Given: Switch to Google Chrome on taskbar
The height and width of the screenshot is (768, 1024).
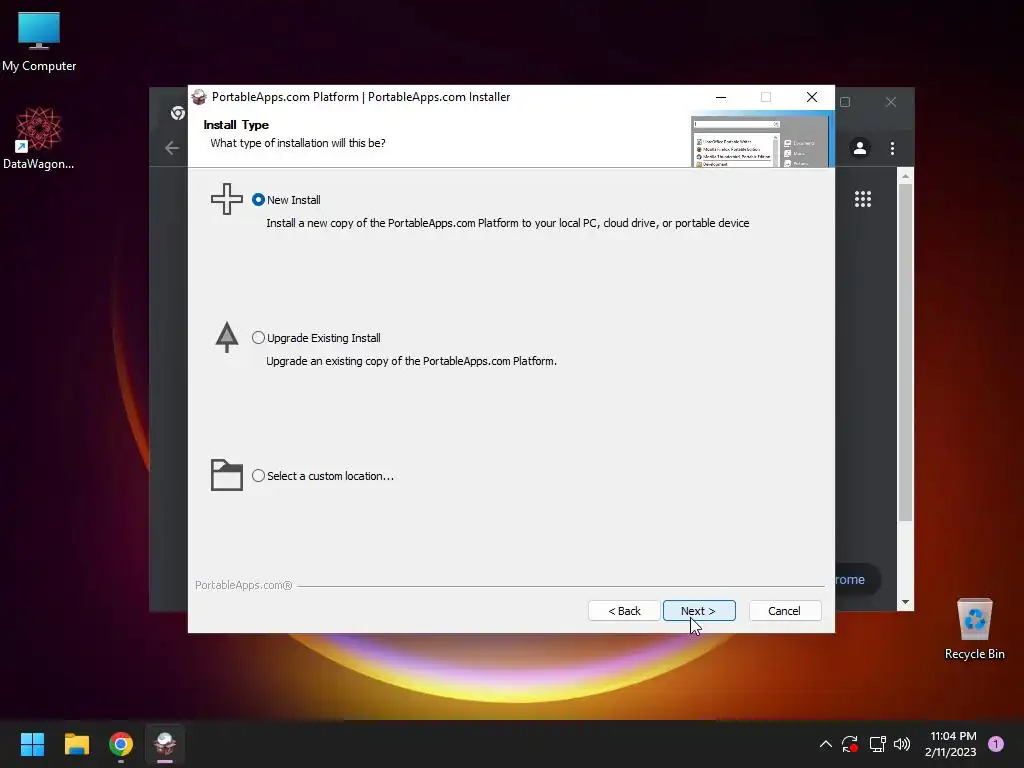Looking at the screenshot, I should coord(121,744).
